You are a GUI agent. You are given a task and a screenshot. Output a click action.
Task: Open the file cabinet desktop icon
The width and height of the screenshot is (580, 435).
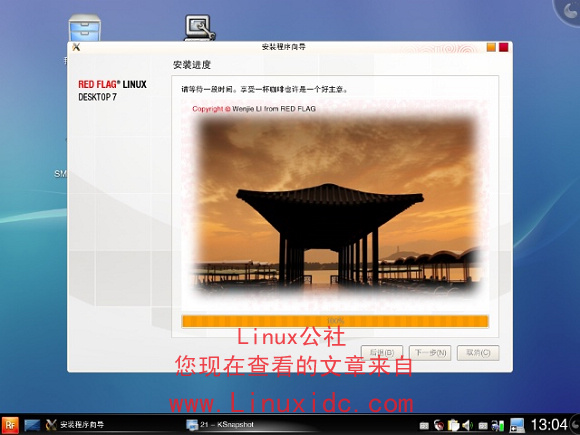click(84, 28)
